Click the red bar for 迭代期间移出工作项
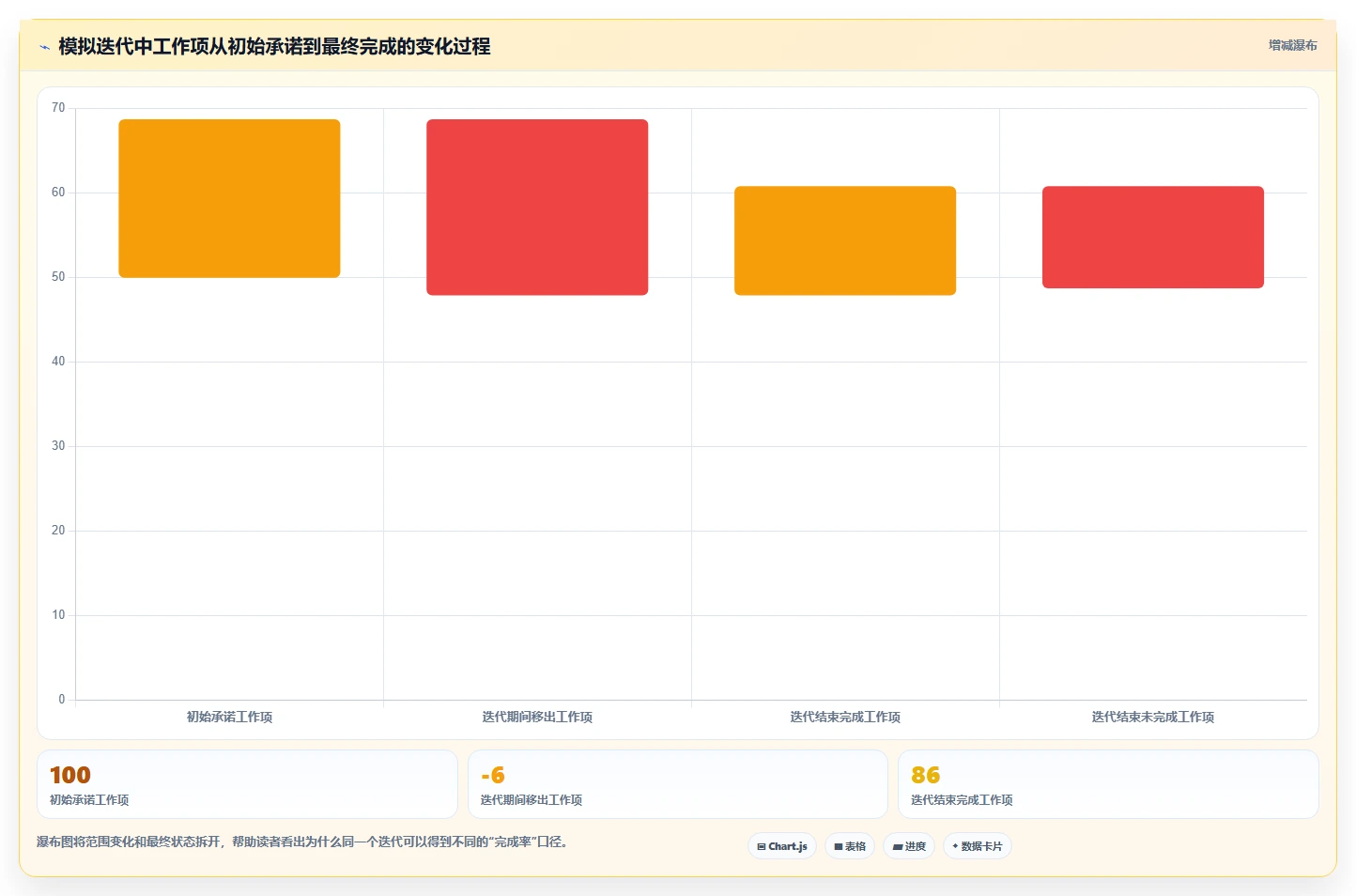 537,208
